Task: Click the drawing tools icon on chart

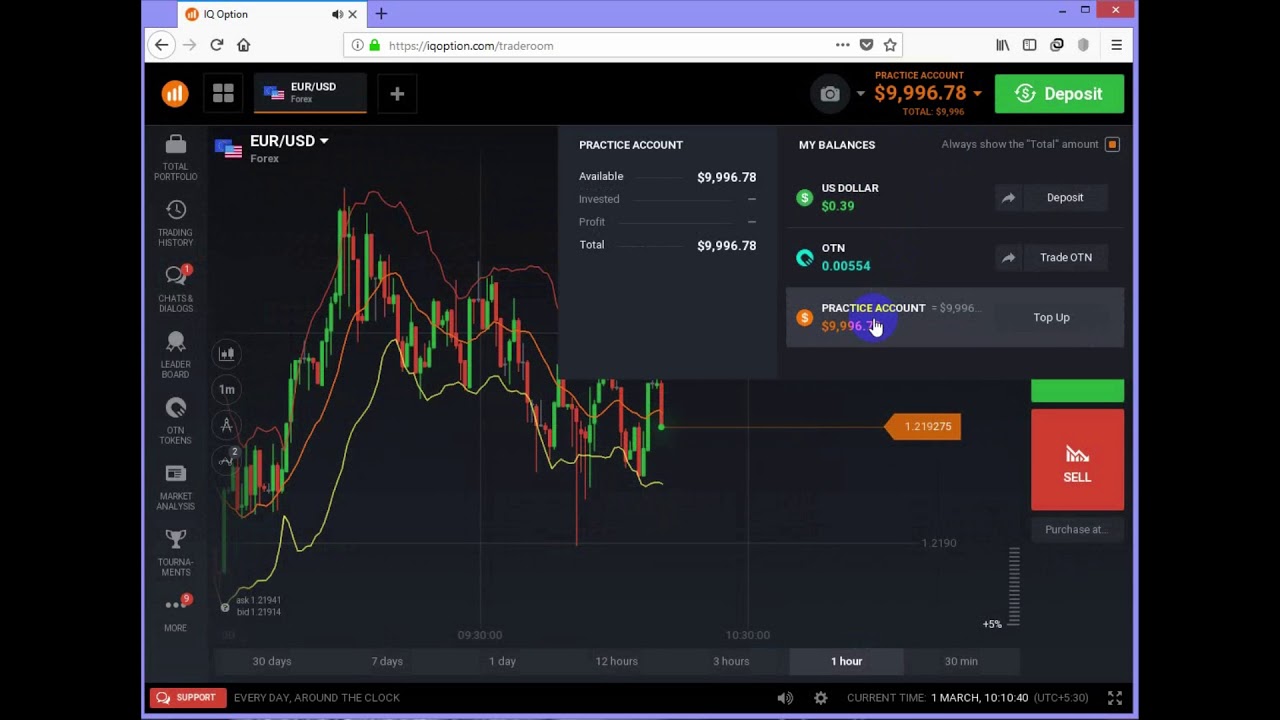Action: tap(227, 425)
